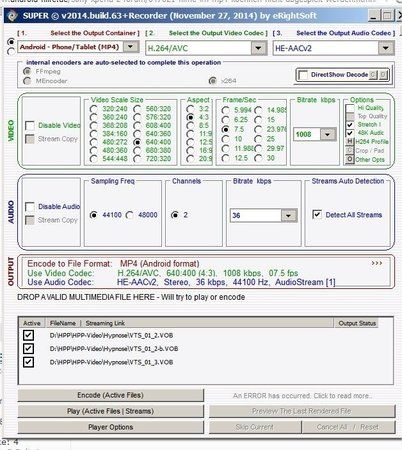The image size is (402, 450).
Task: Click the C button beside DirectShow Decode
Action: 373,75
